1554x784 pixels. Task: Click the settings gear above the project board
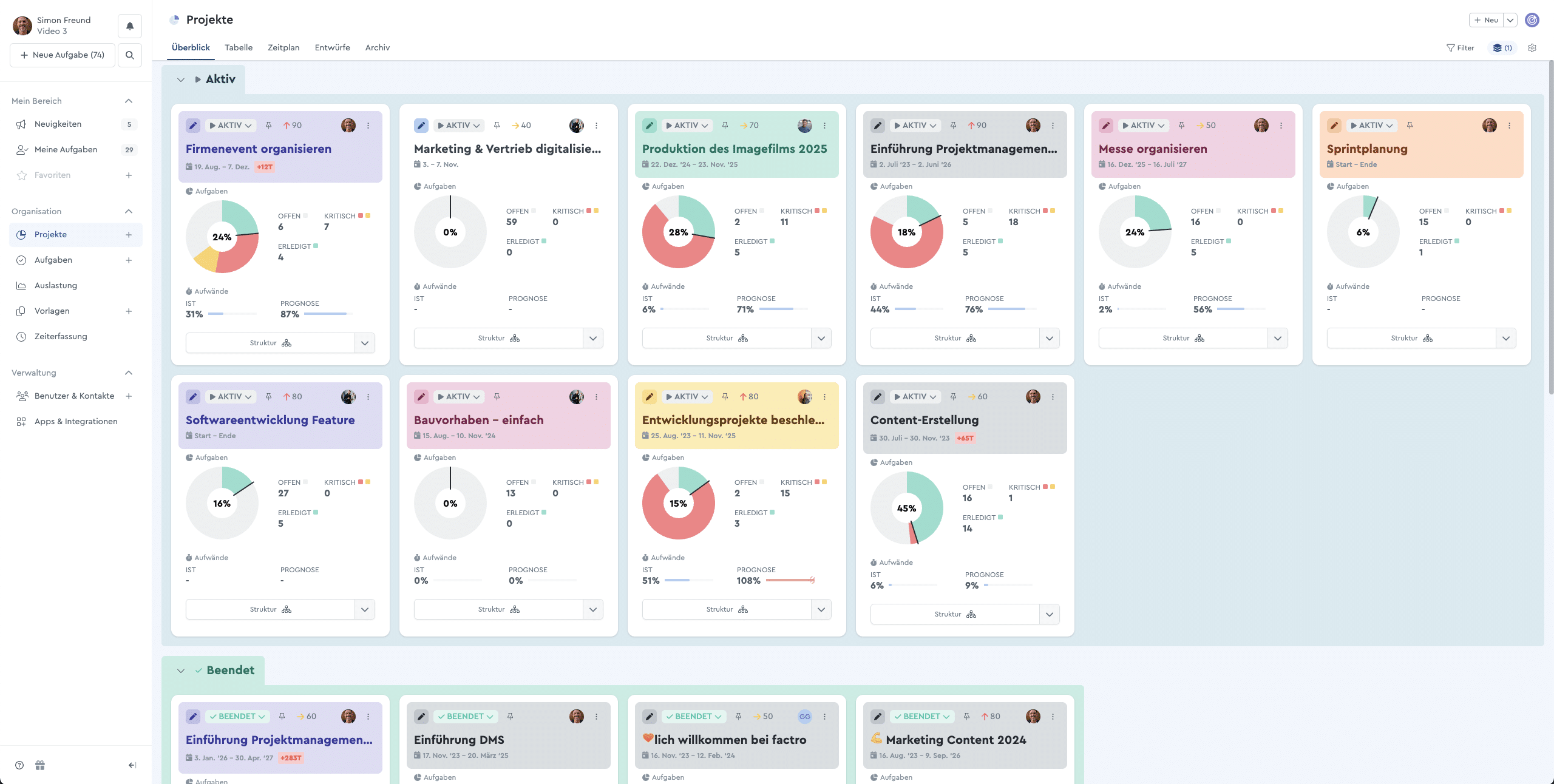tap(1532, 48)
